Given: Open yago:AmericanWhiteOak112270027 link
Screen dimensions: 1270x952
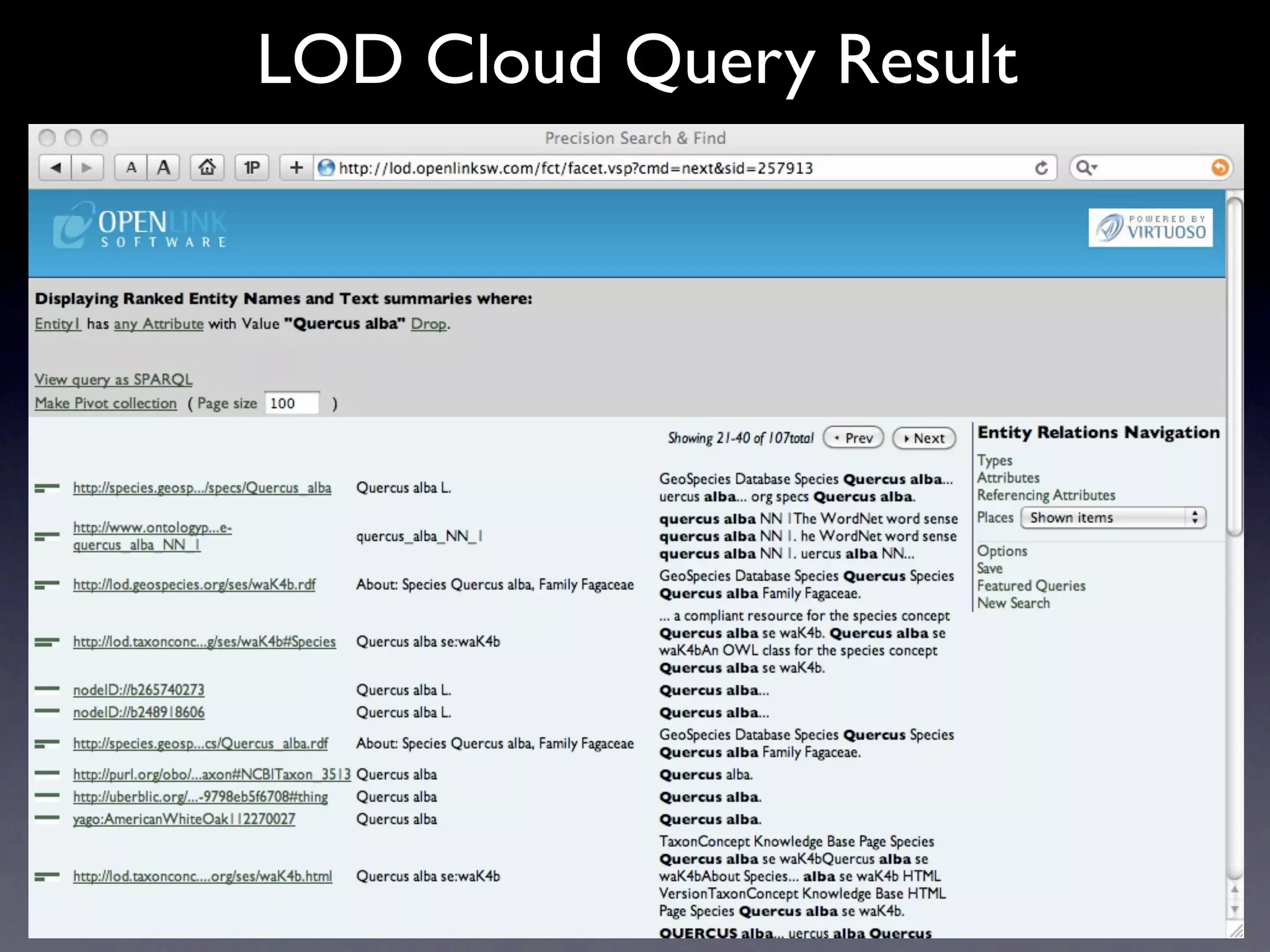Looking at the screenshot, I should click(x=184, y=819).
